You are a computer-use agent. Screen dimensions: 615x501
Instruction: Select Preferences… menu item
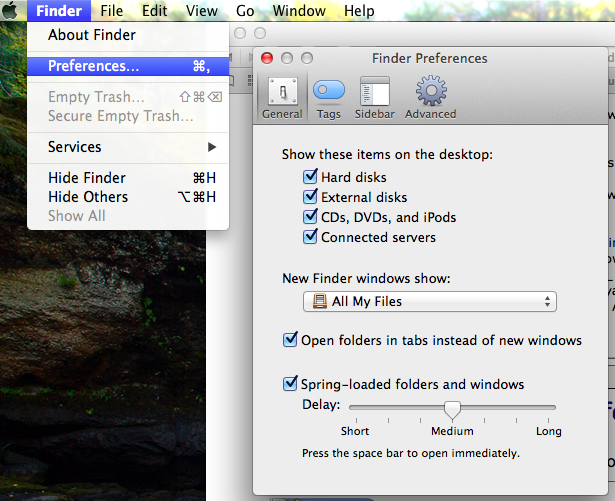pos(128,66)
